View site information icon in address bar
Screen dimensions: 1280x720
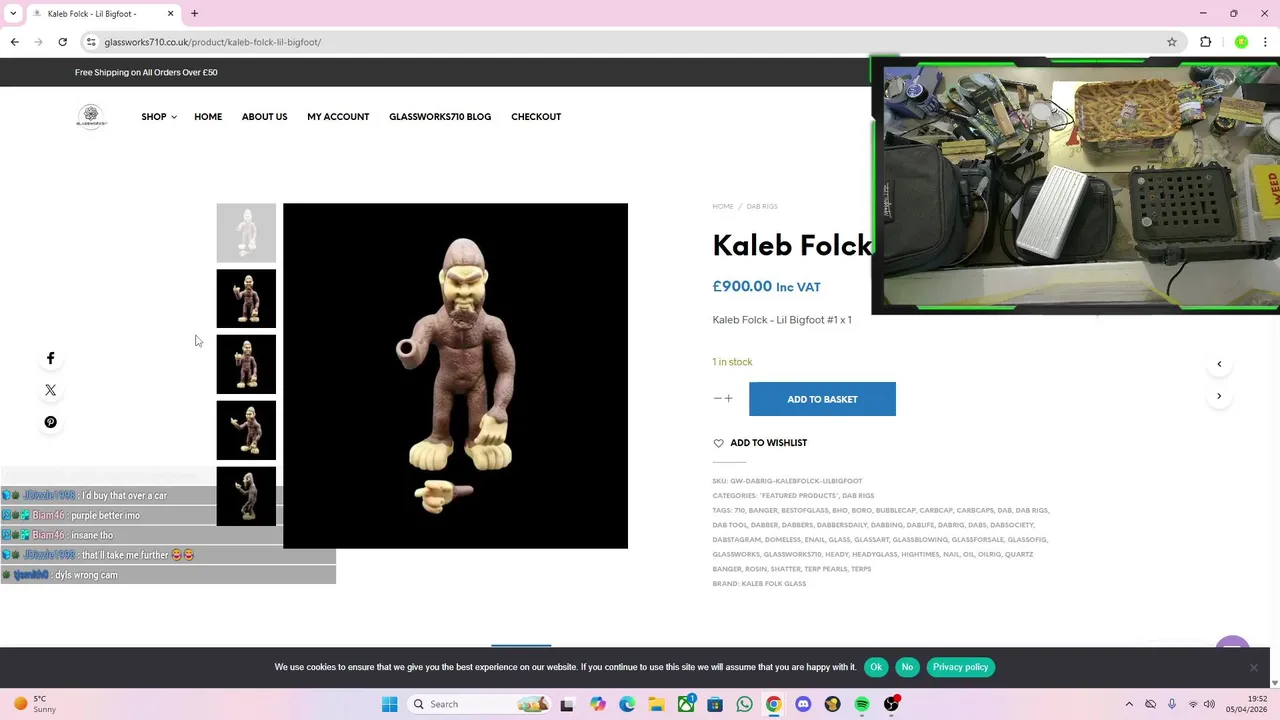pos(91,42)
